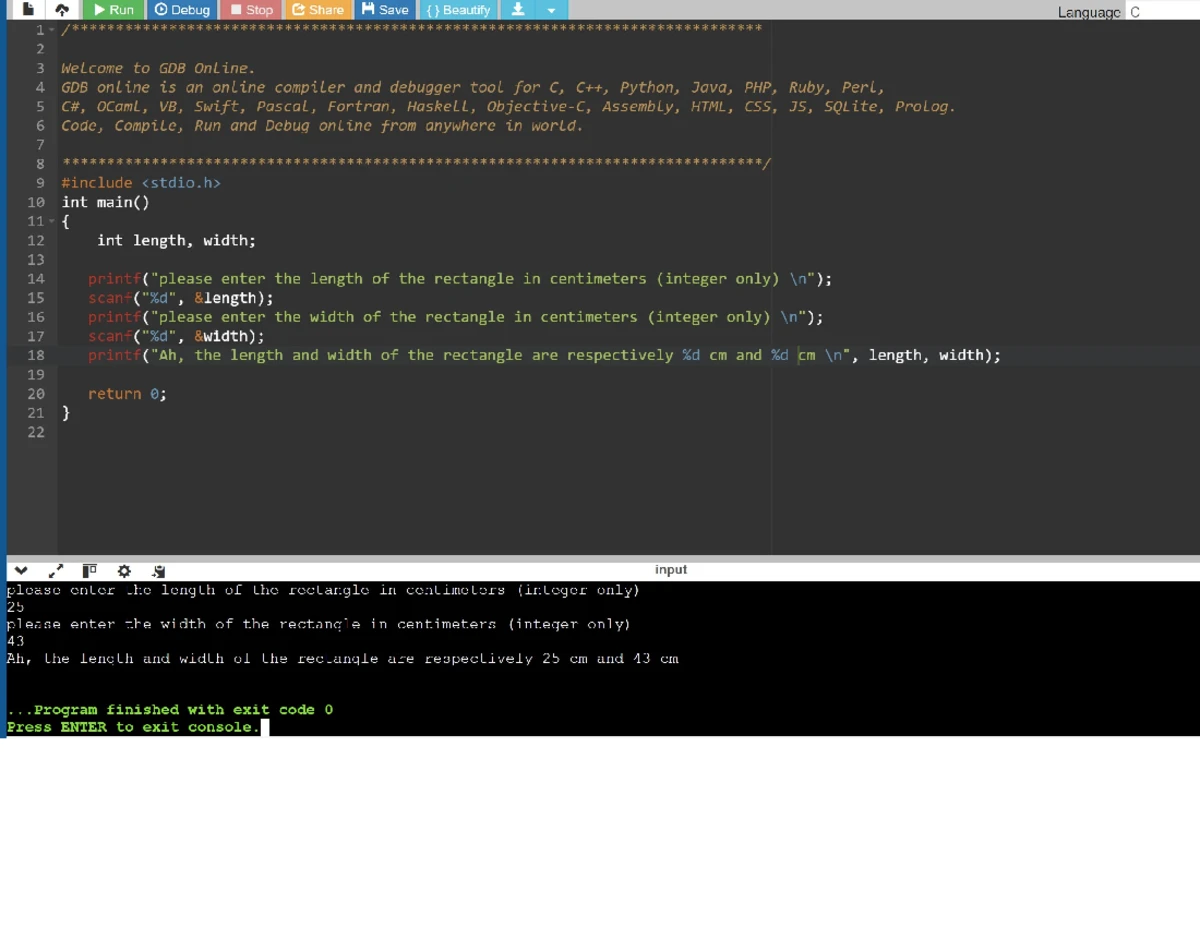Viewport: 1200px width, 927px height.
Task: Click closing brace on line 21
Action: (66, 413)
